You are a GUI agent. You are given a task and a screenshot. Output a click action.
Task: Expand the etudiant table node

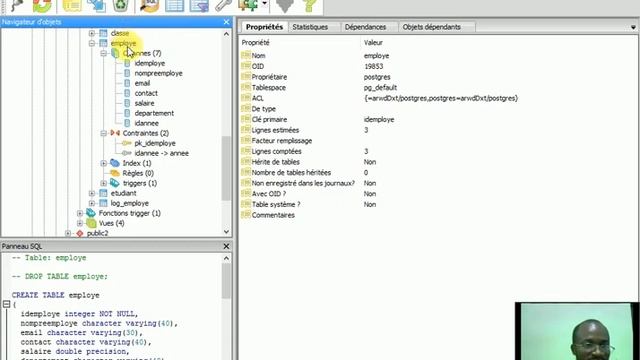[92, 193]
